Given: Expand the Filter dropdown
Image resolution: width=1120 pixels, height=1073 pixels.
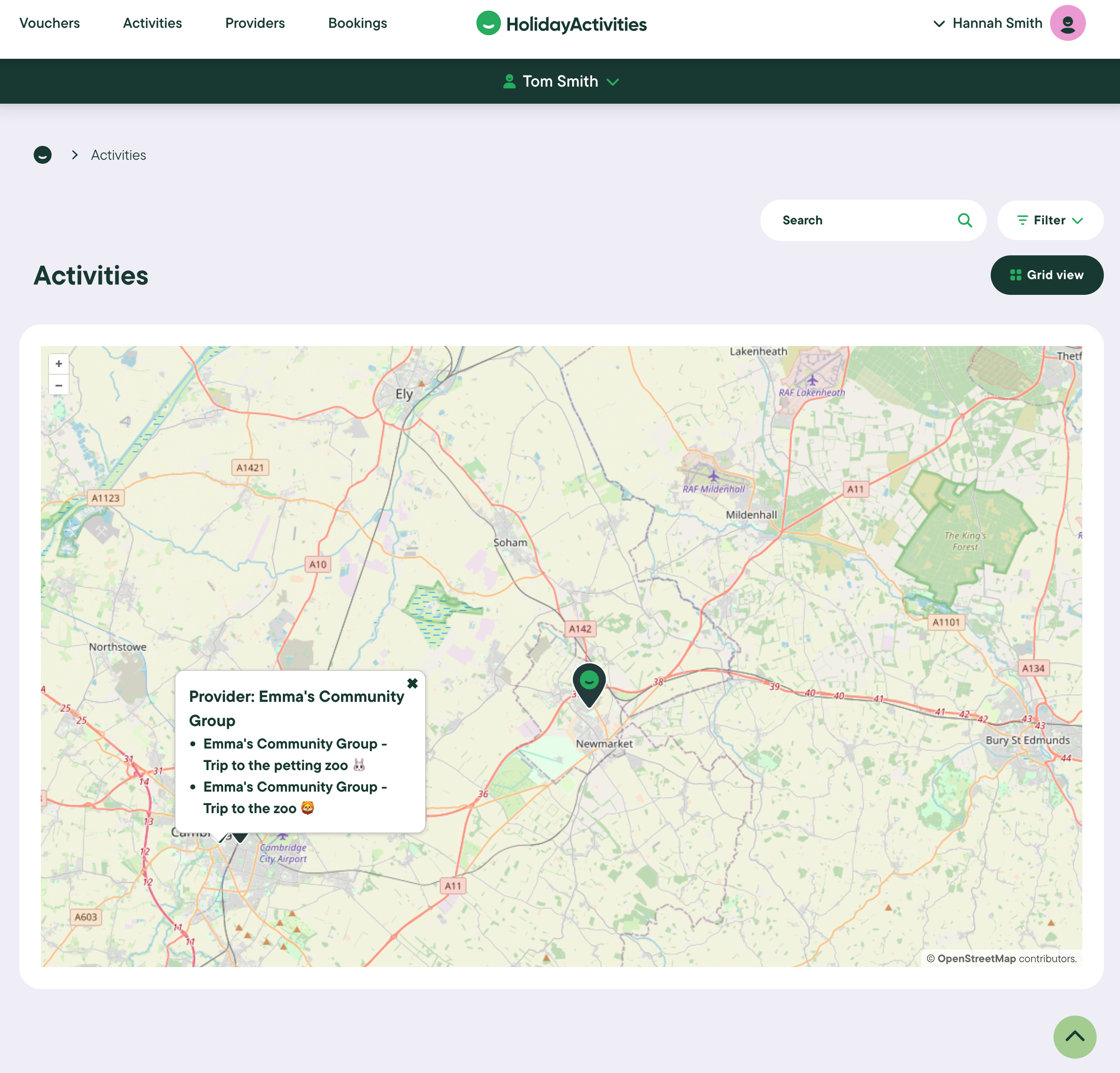Looking at the screenshot, I should click(1050, 220).
